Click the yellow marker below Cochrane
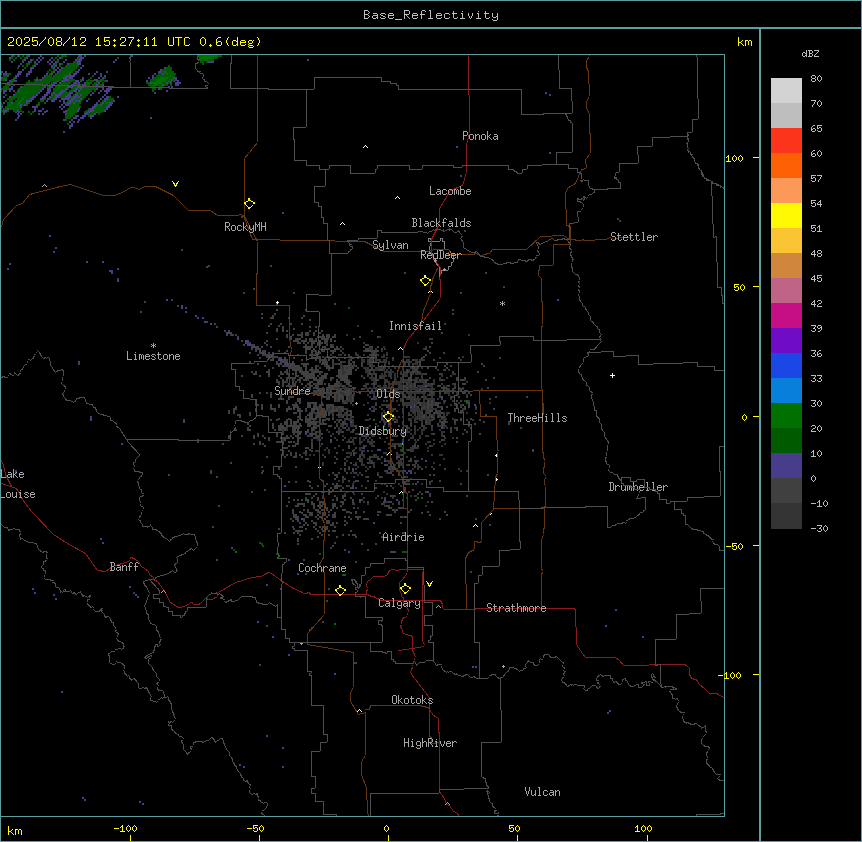862x842 pixels. click(340, 590)
